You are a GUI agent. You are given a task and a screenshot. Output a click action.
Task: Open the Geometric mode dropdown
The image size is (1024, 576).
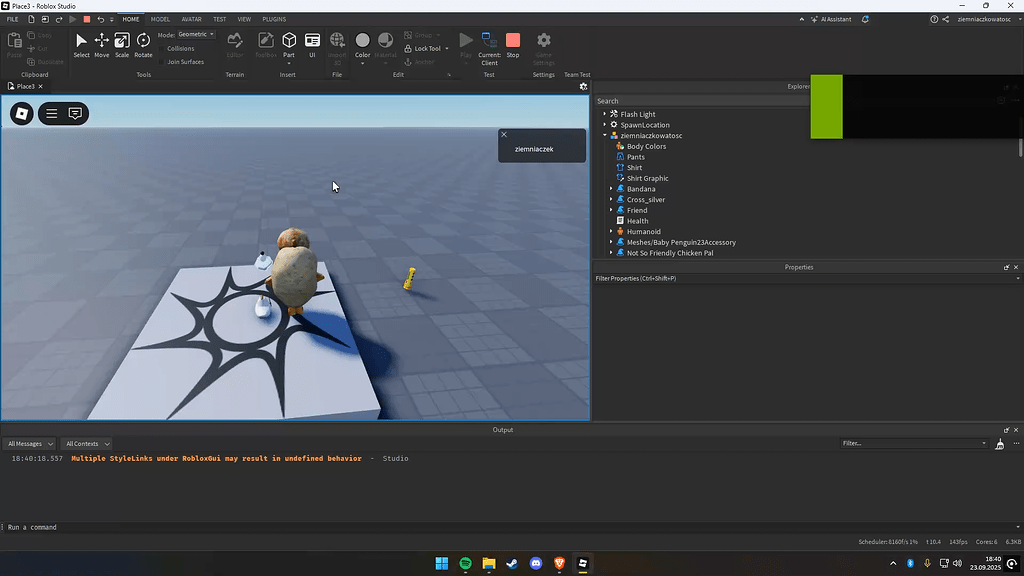pos(196,33)
